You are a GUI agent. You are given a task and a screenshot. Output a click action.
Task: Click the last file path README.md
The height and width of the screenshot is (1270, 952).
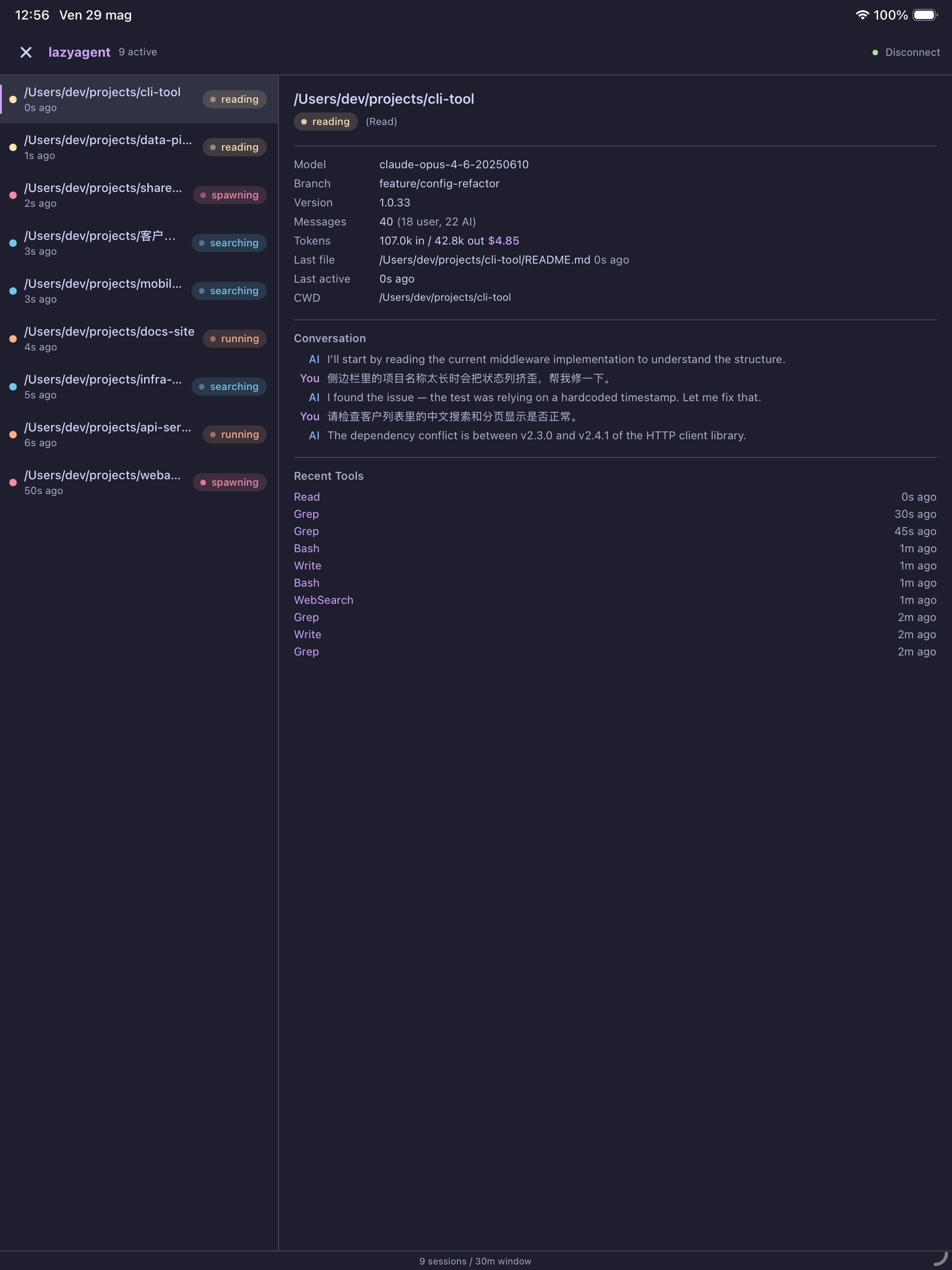tap(485, 259)
